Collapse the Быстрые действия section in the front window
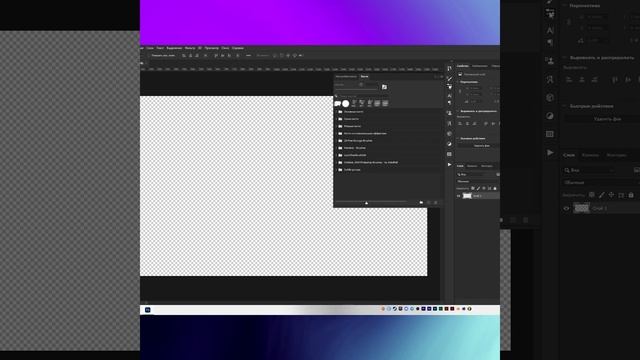 click(x=458, y=138)
